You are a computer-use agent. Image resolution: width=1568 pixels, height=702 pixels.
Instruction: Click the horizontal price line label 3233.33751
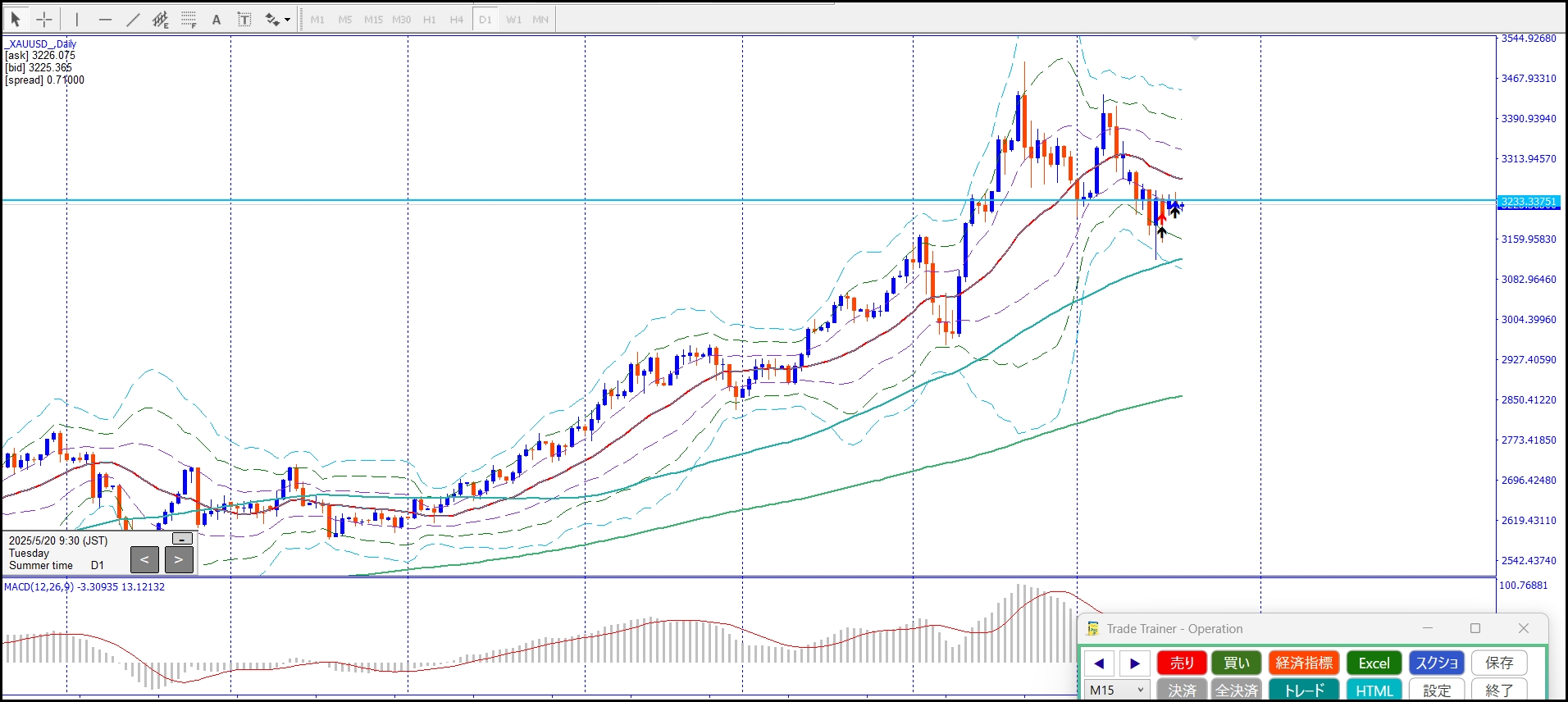[1528, 202]
